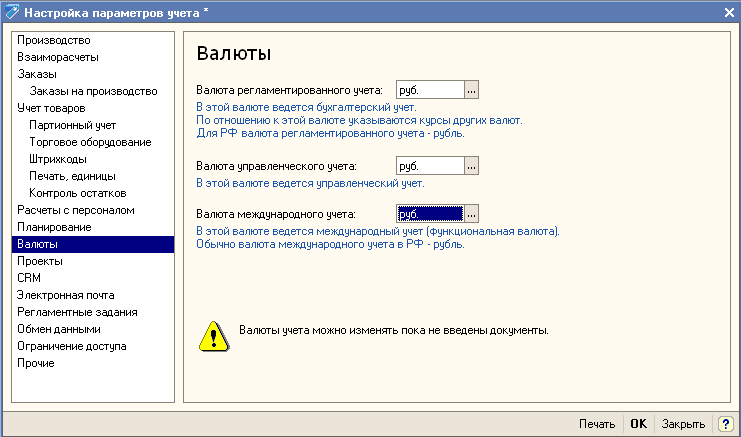Select Партионный учет subsection
Viewport: 741px width, 437px height.
click(x=93, y=125)
